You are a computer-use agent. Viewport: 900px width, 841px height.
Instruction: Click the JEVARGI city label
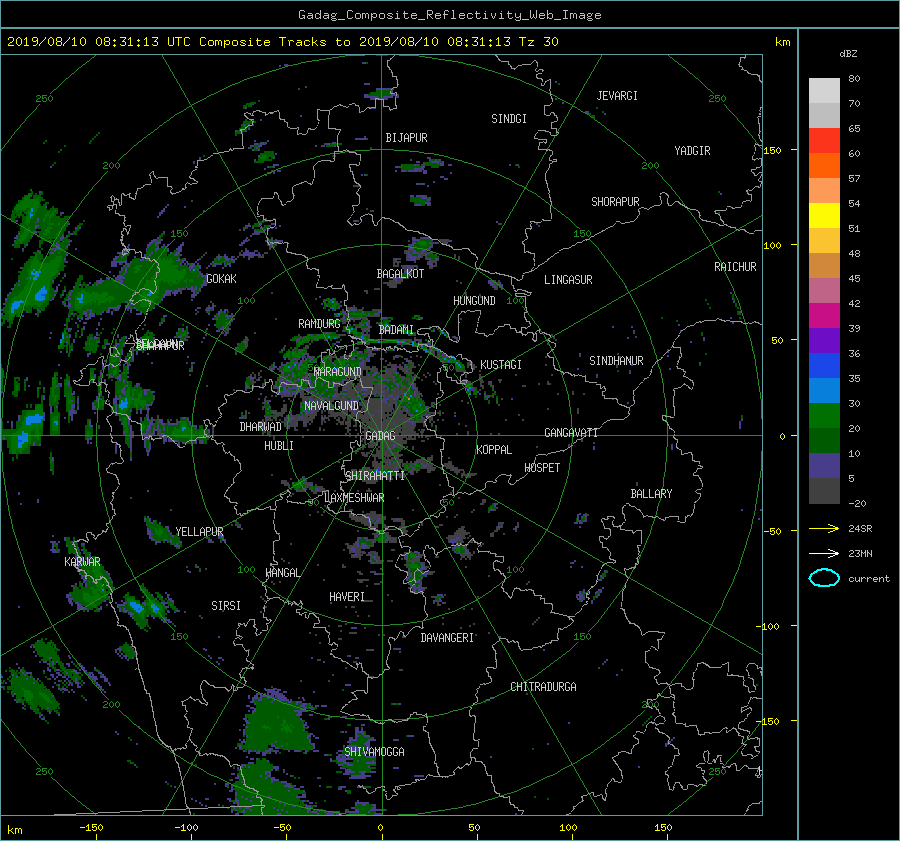617,96
